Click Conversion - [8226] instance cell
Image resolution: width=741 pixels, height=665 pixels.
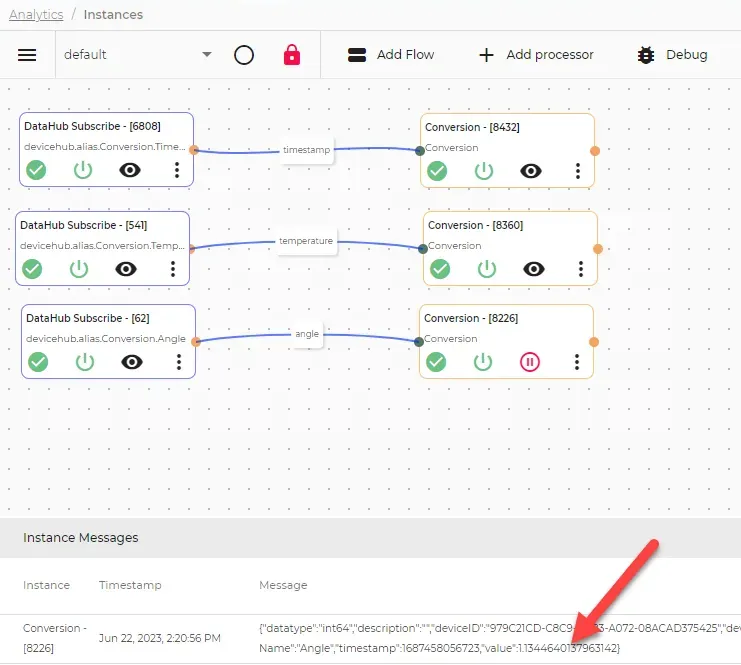pyautogui.click(x=55, y=638)
